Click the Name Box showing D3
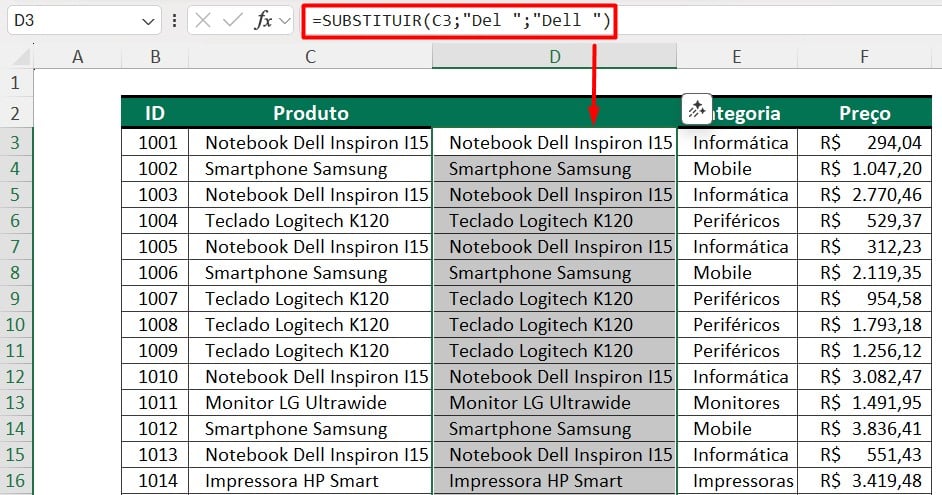The width and height of the screenshot is (942, 495). point(84,20)
